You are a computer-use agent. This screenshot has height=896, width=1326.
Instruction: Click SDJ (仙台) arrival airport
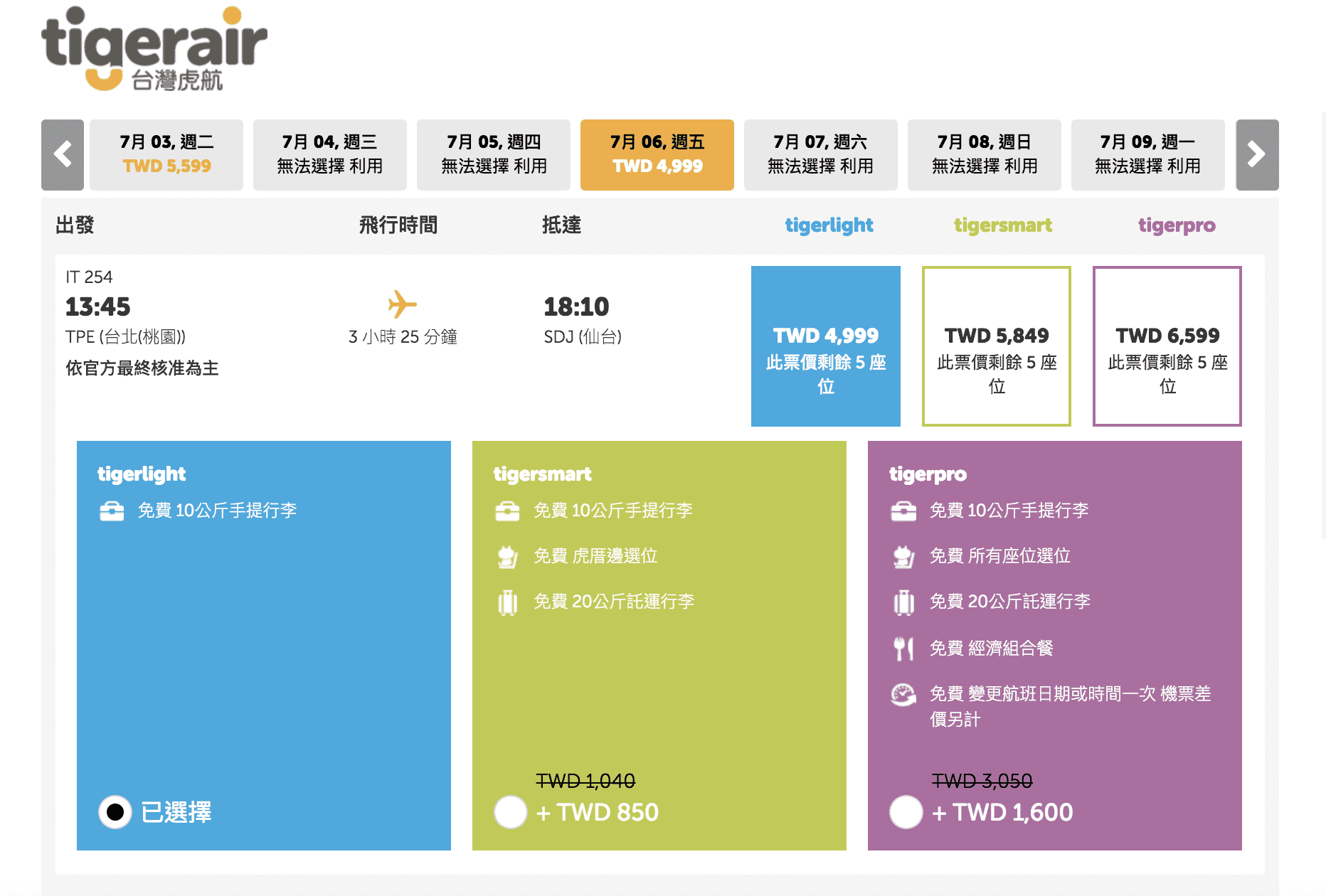coord(583,337)
